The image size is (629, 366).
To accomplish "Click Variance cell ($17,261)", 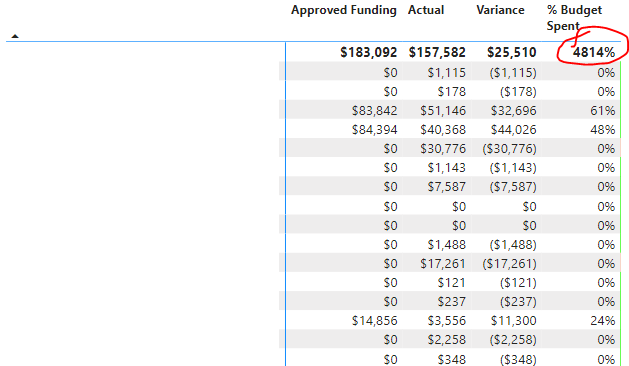I will pyautogui.click(x=509, y=263).
